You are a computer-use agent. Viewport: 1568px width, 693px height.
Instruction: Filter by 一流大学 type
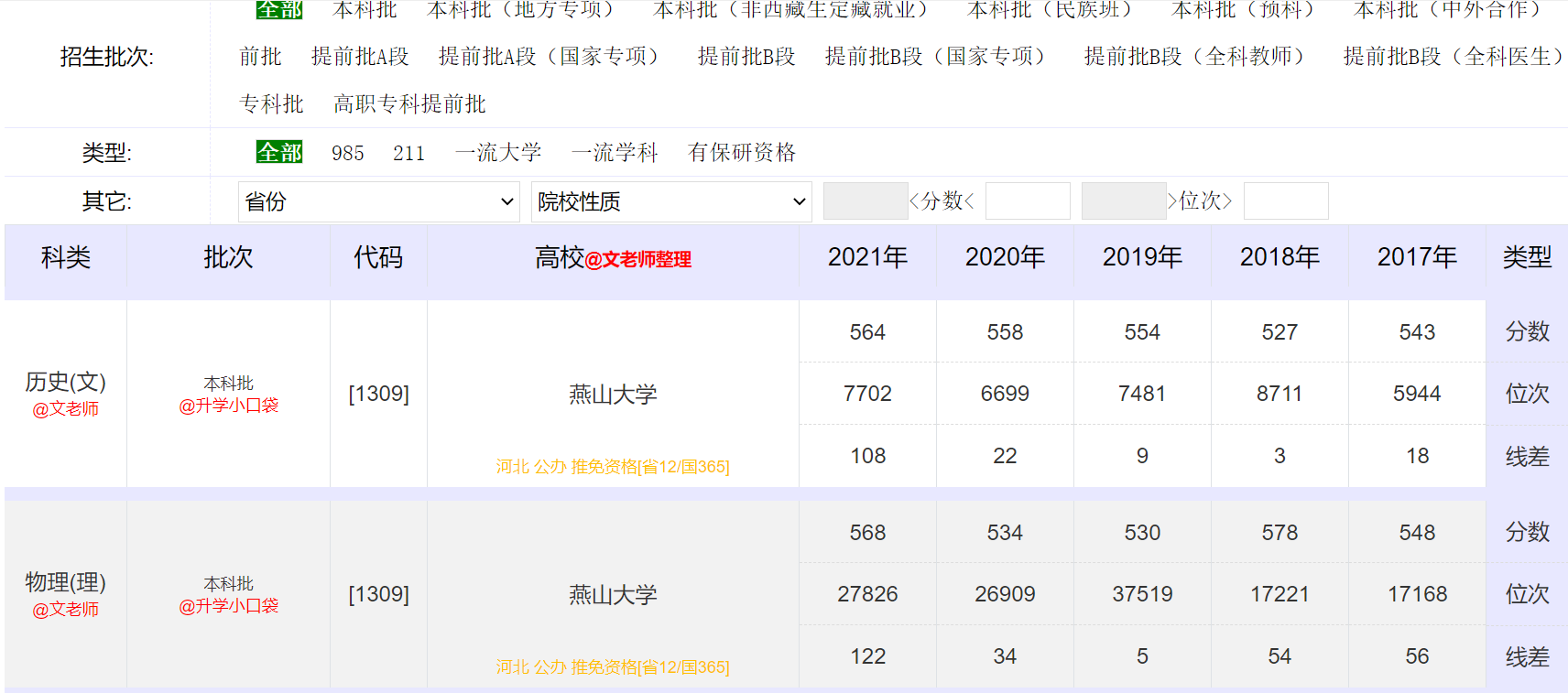click(x=498, y=152)
